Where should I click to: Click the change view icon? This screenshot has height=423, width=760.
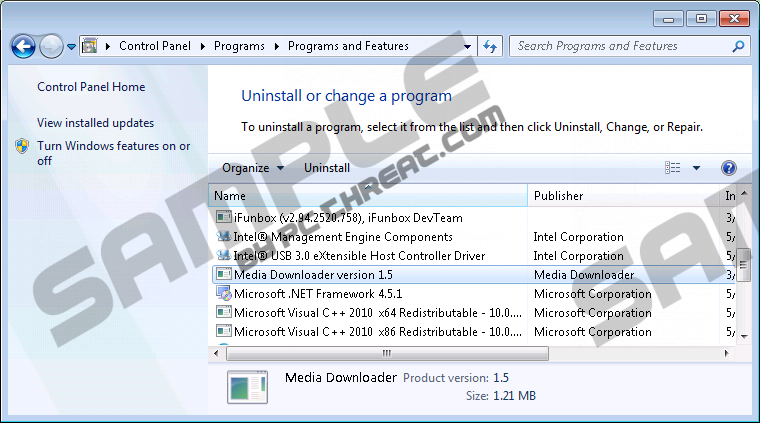tap(673, 168)
